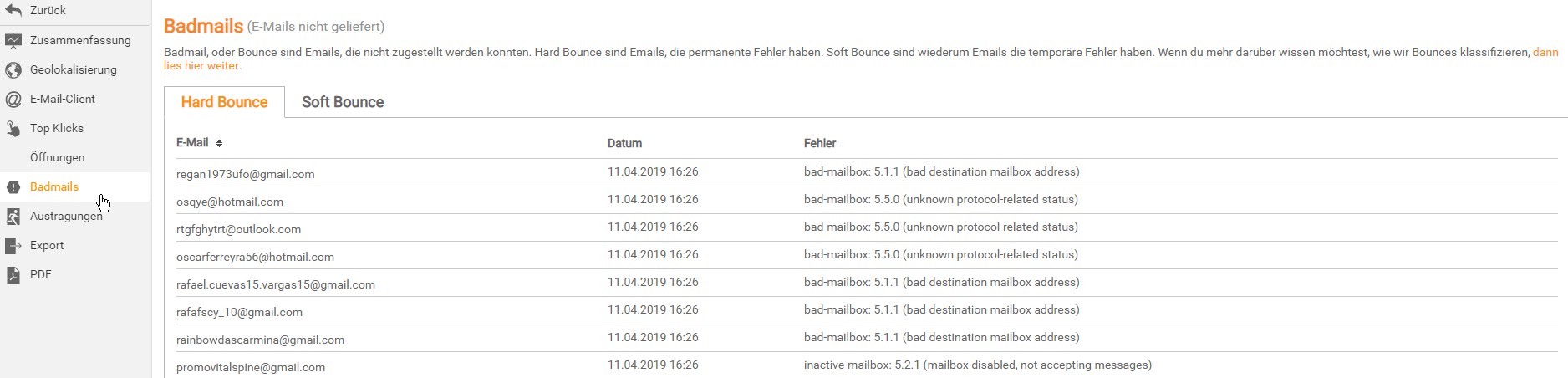The height and width of the screenshot is (378, 1568).
Task: Select the E-Mail-Client at-sign icon
Action: click(13, 99)
